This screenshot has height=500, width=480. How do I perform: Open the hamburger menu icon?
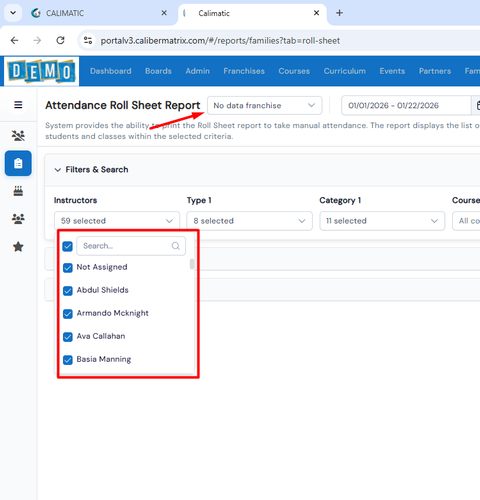(18, 105)
